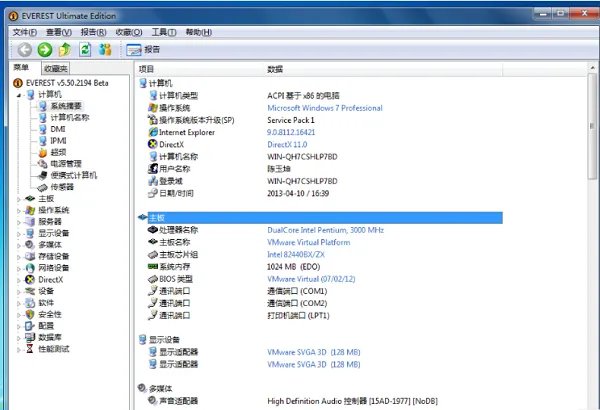Expand the 网络设备 tree node
Viewport: 600px width, 410px height.
[x=19, y=268]
